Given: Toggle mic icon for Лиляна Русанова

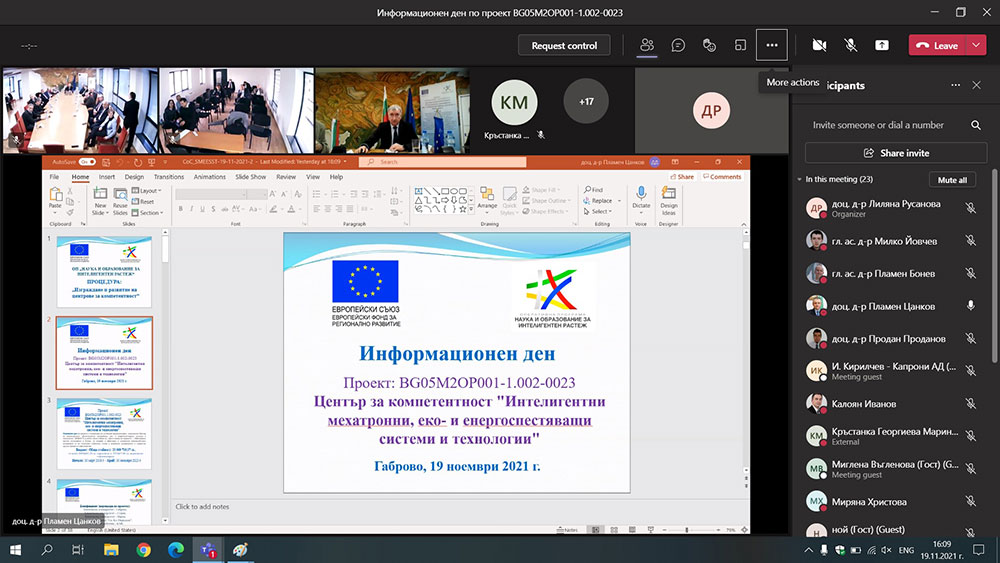Looking at the screenshot, I should 971,208.
